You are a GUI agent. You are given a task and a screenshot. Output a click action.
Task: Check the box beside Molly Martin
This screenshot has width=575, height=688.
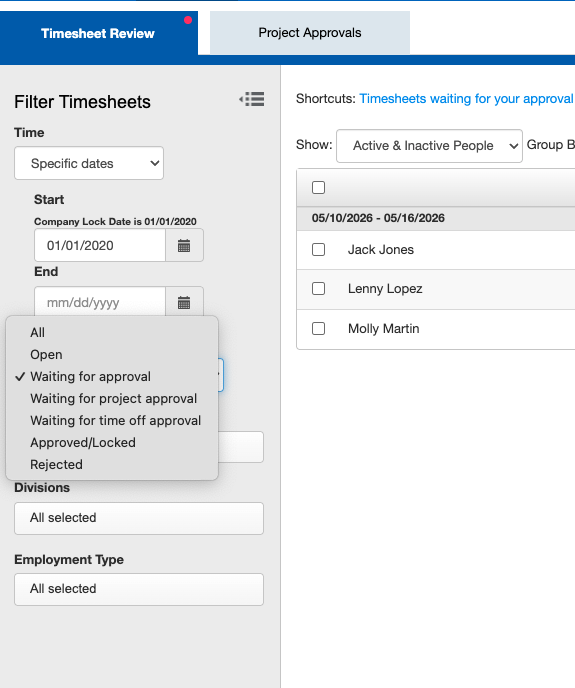(x=318, y=329)
